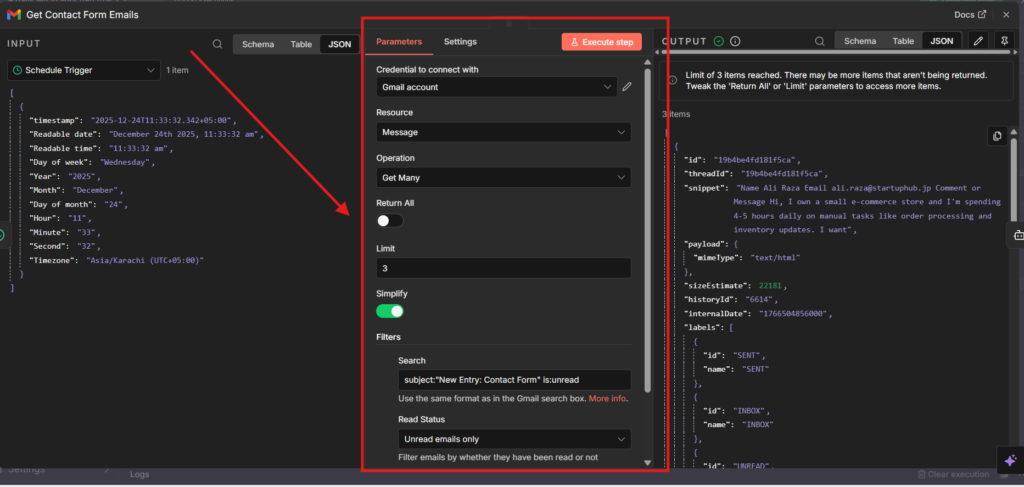
Task: Click the green execution success check icon
Action: tap(719, 41)
